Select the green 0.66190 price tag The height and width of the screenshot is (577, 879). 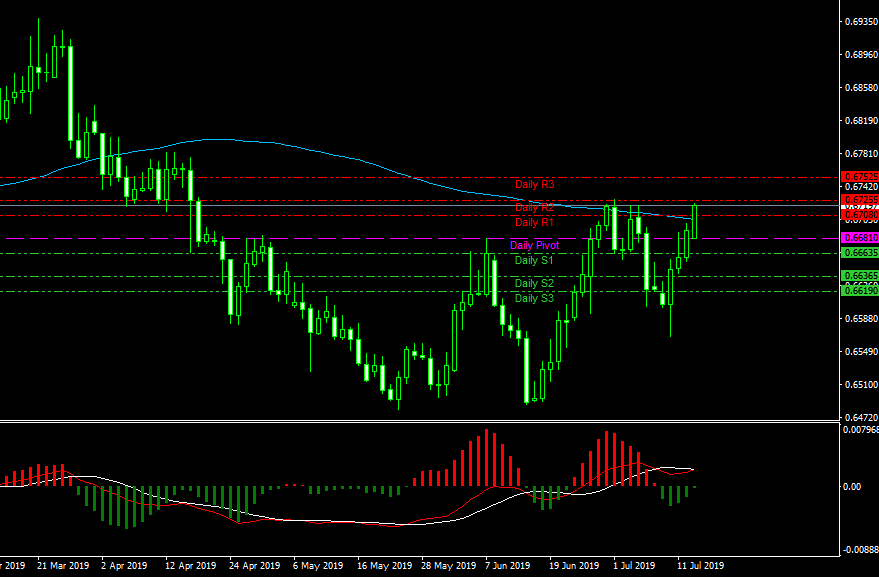click(860, 291)
